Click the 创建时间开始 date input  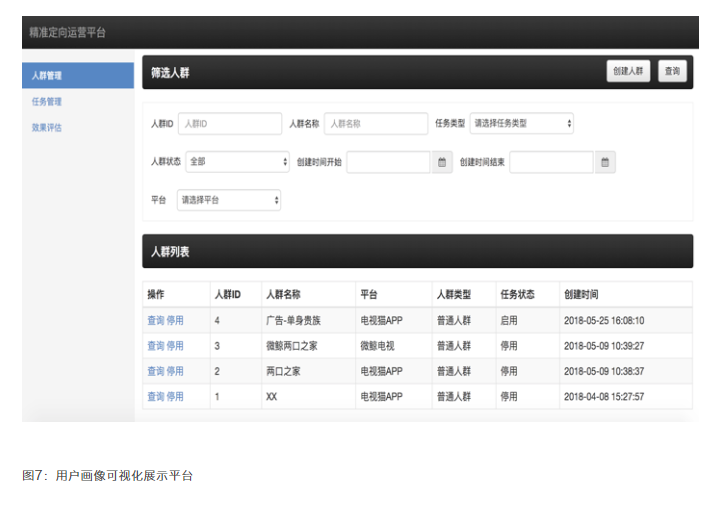tap(388, 162)
